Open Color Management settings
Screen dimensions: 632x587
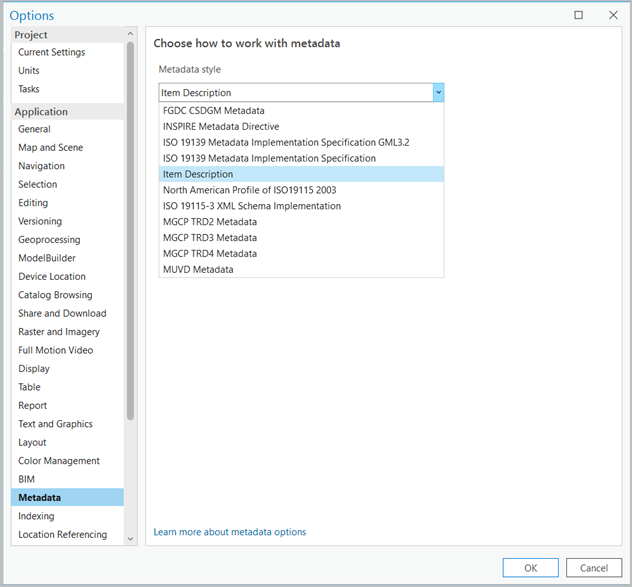tap(59, 461)
